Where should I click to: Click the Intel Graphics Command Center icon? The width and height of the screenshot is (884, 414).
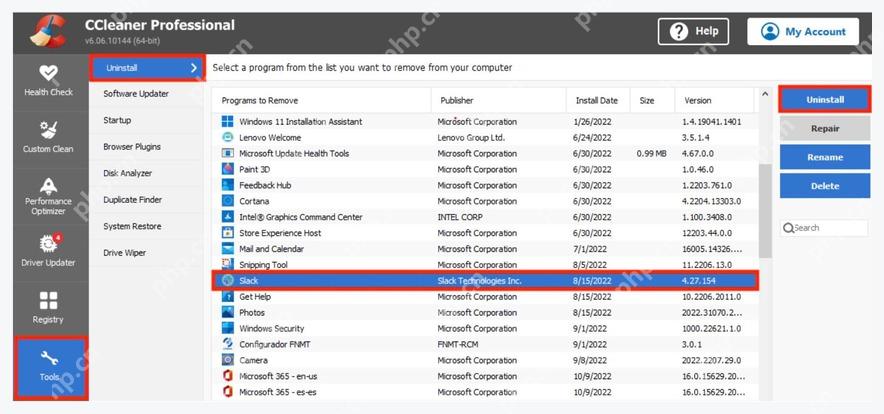tap(228, 217)
